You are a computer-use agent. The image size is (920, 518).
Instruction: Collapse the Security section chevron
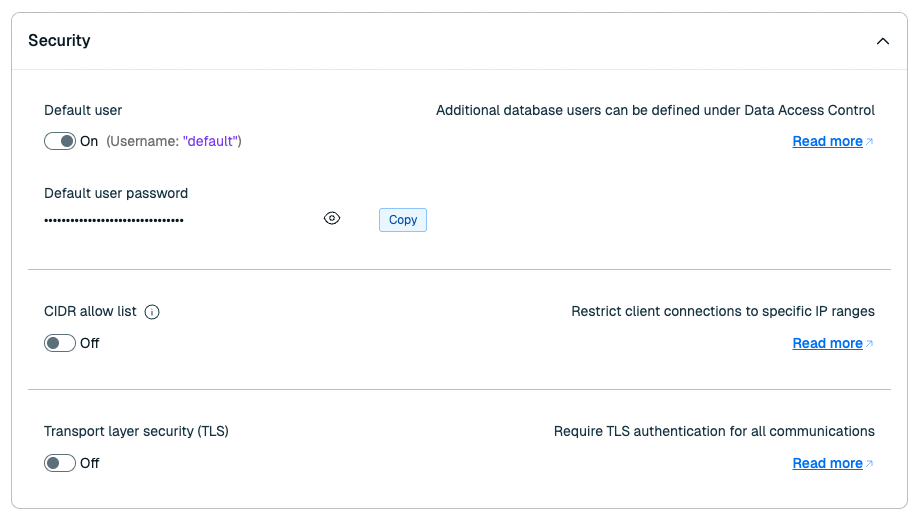[882, 41]
